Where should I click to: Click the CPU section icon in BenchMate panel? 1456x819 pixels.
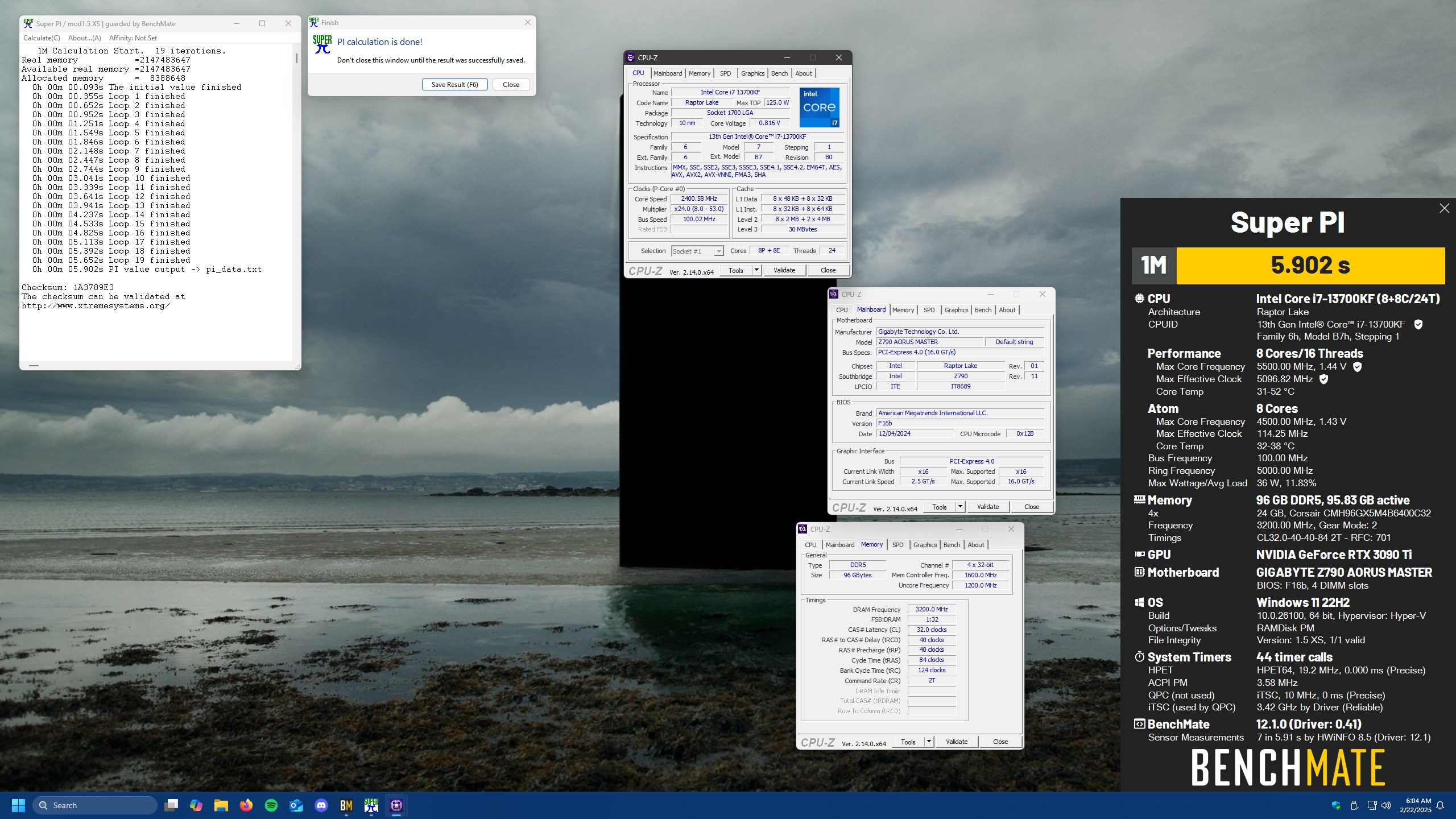[x=1140, y=299]
